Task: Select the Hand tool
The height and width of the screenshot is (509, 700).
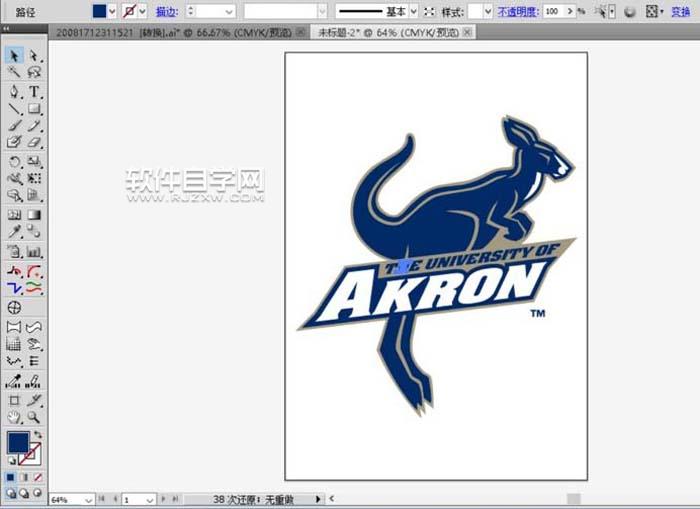Action: tap(14, 417)
